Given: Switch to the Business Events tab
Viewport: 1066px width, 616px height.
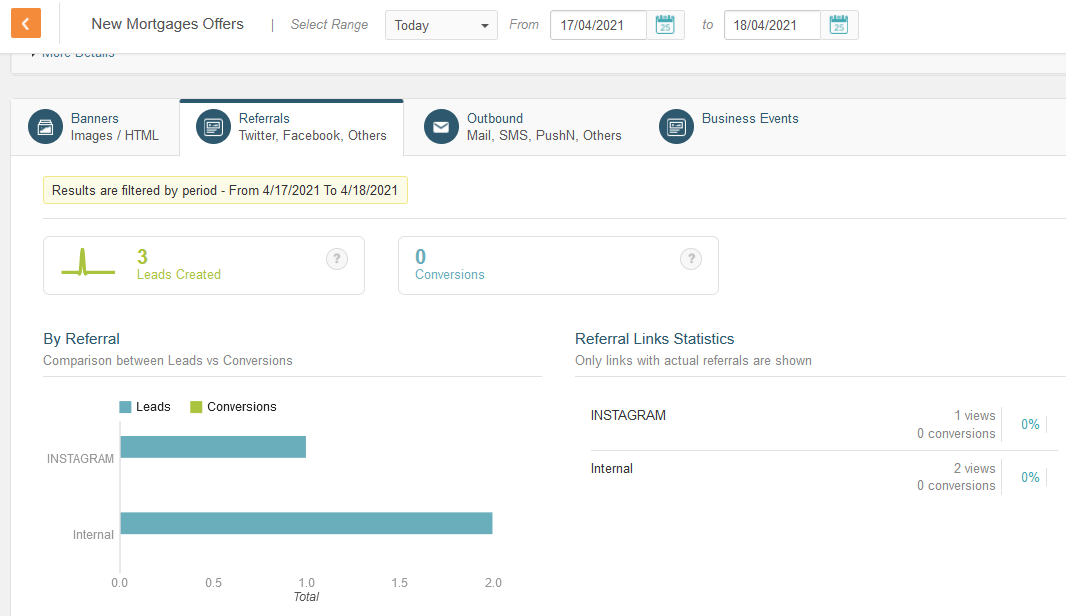Looking at the screenshot, I should (729, 127).
